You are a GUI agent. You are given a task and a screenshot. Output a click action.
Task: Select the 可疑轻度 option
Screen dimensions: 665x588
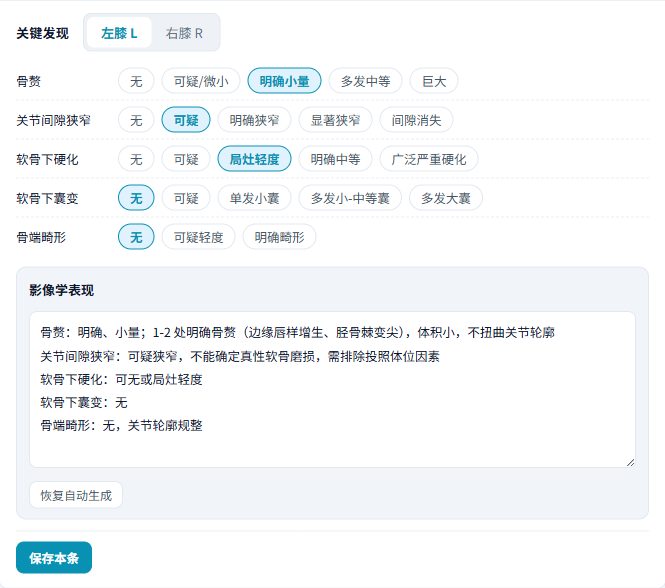pyautogui.click(x=198, y=237)
